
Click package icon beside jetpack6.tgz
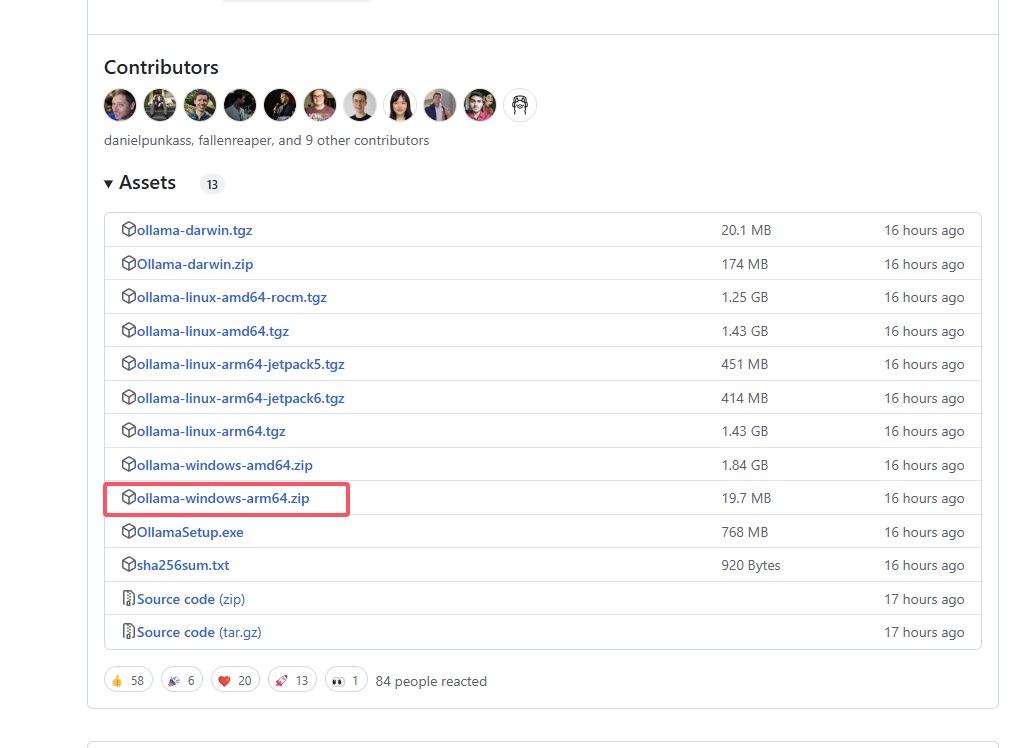[128, 397]
